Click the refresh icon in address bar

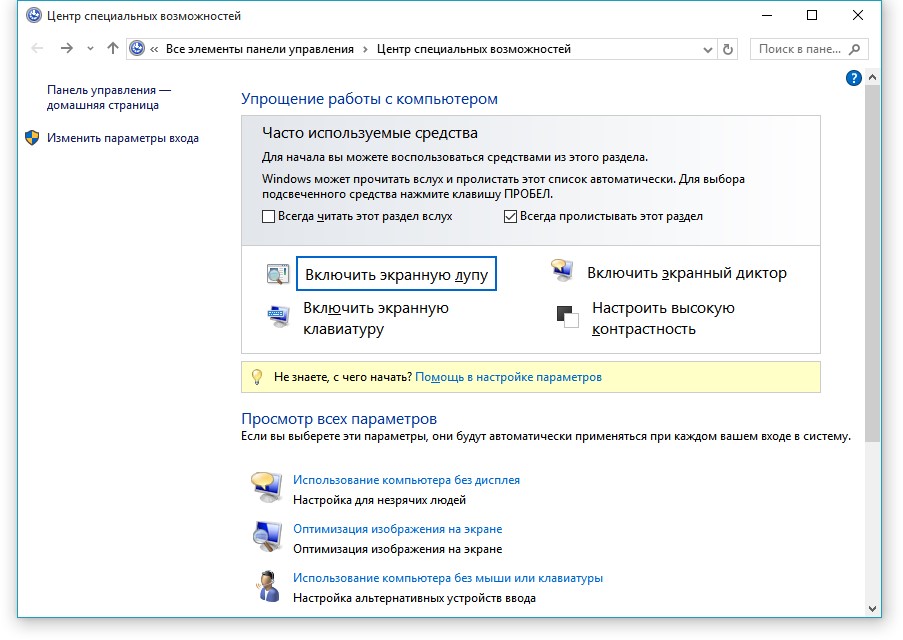pyautogui.click(x=728, y=49)
